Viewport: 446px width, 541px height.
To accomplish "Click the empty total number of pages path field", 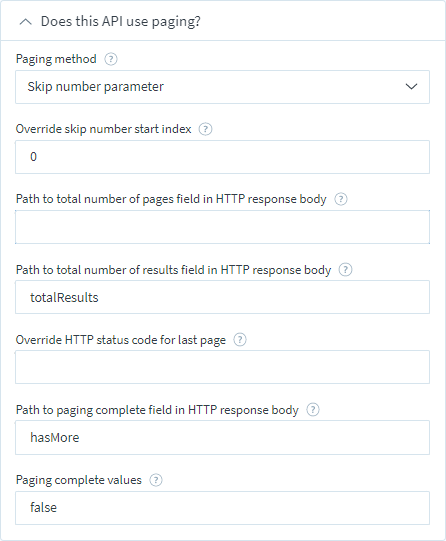I will [222, 227].
